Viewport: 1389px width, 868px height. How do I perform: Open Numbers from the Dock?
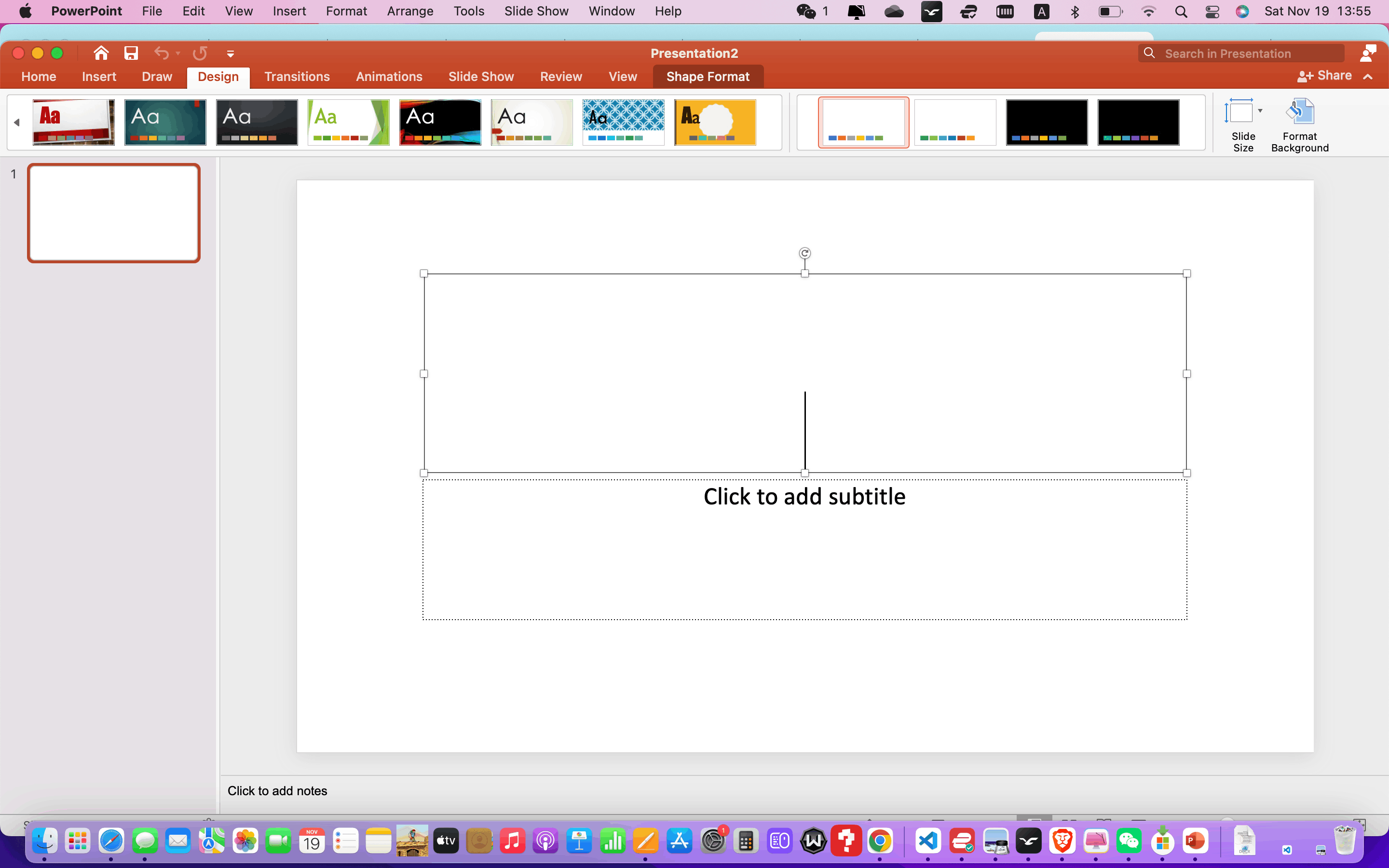[x=613, y=841]
